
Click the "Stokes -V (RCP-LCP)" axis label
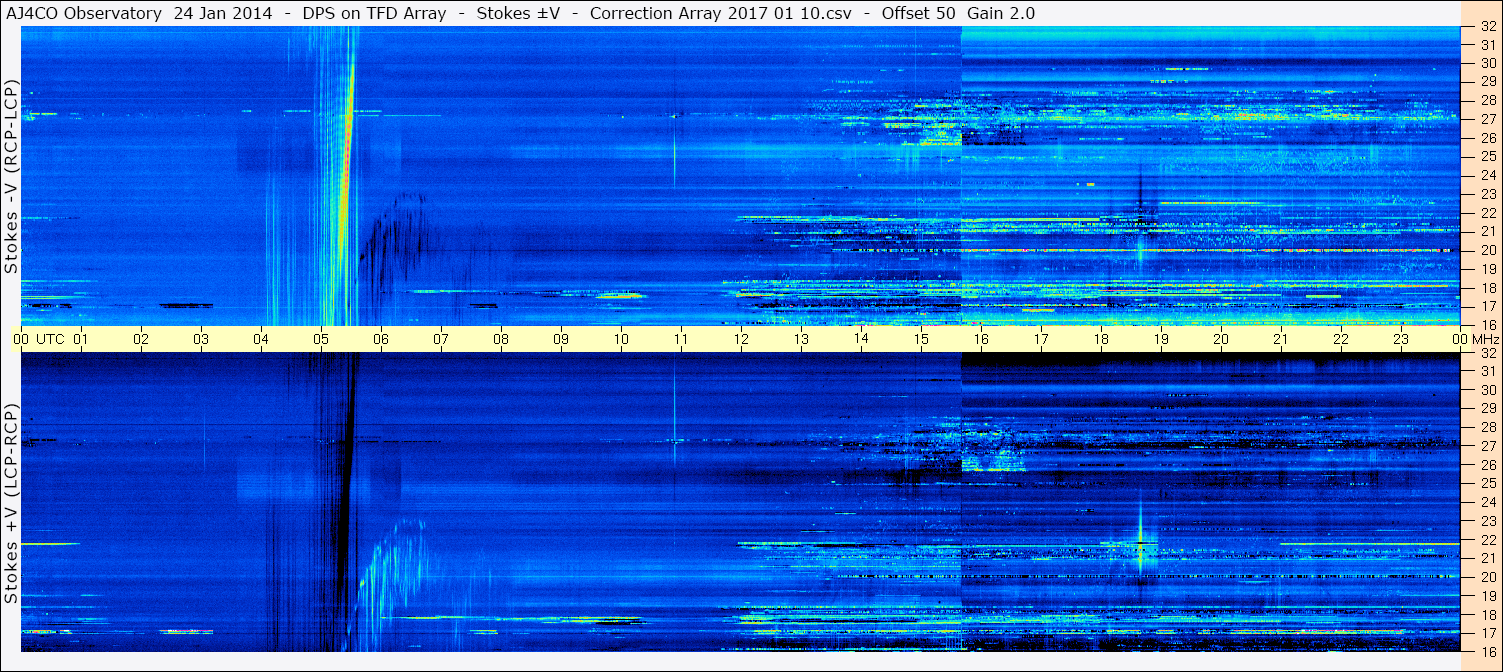point(11,176)
